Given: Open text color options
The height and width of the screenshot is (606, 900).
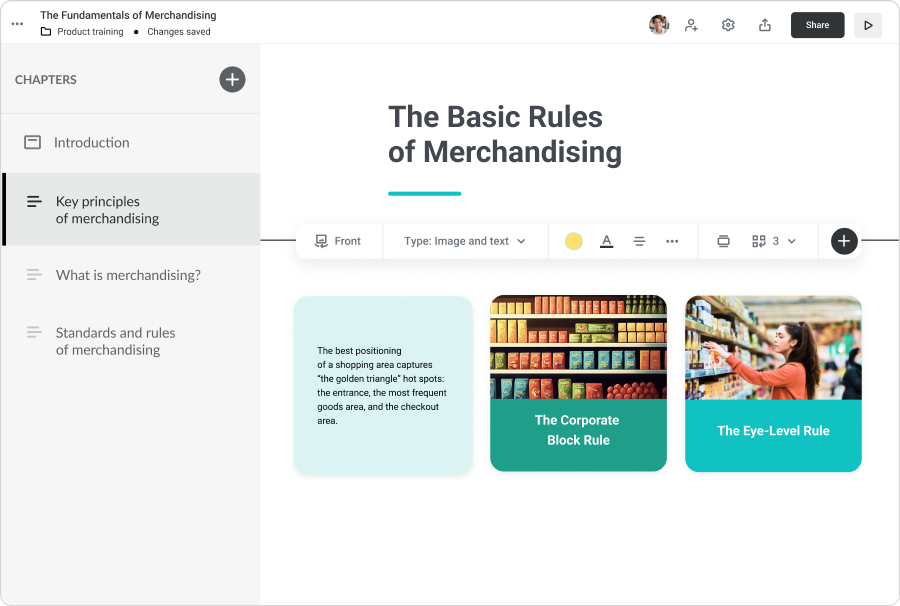Looking at the screenshot, I should pos(606,240).
